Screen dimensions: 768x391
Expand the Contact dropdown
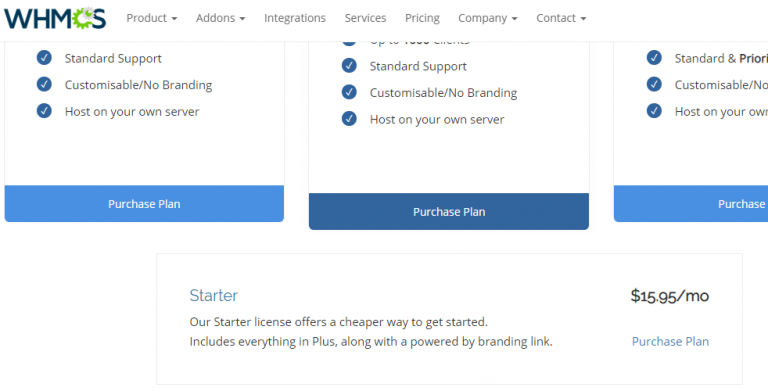[x=561, y=18]
